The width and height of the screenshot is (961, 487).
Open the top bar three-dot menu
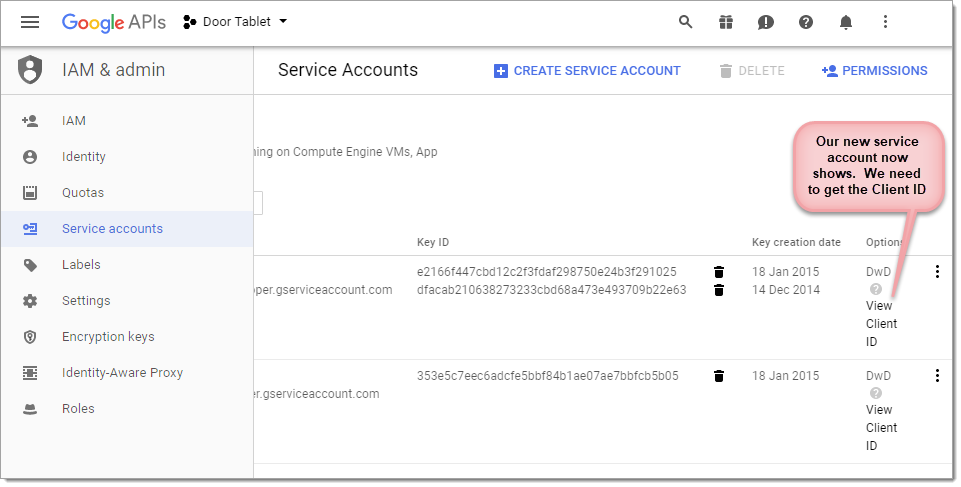coord(885,22)
